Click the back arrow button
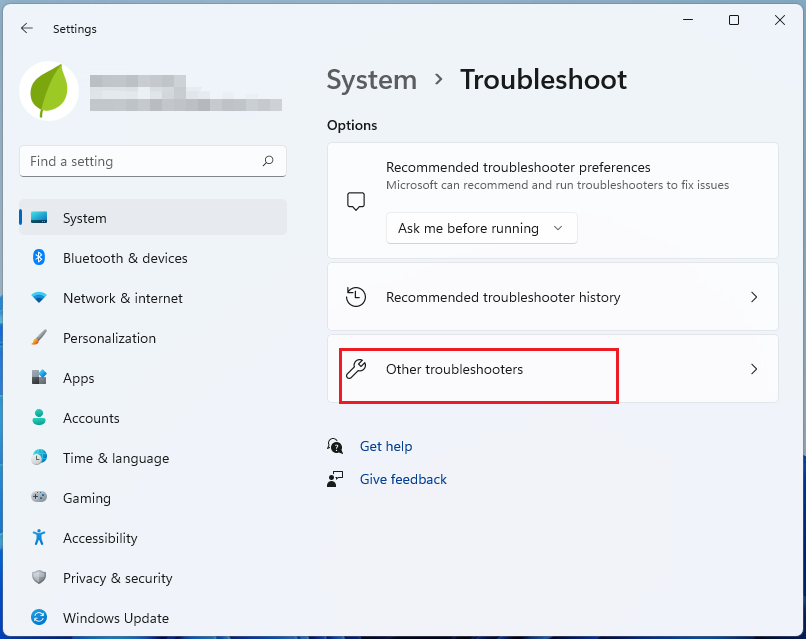The image size is (806, 639). [x=27, y=28]
